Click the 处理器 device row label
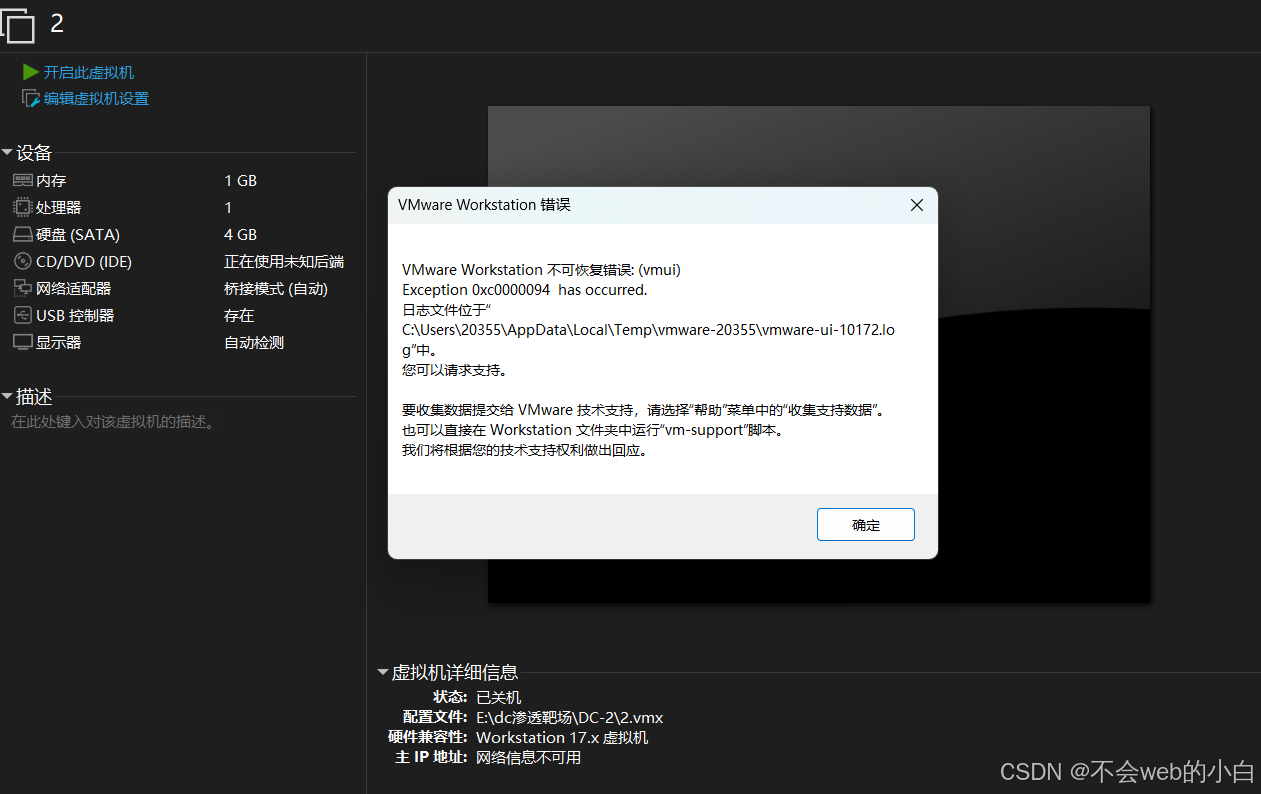 click(59, 208)
